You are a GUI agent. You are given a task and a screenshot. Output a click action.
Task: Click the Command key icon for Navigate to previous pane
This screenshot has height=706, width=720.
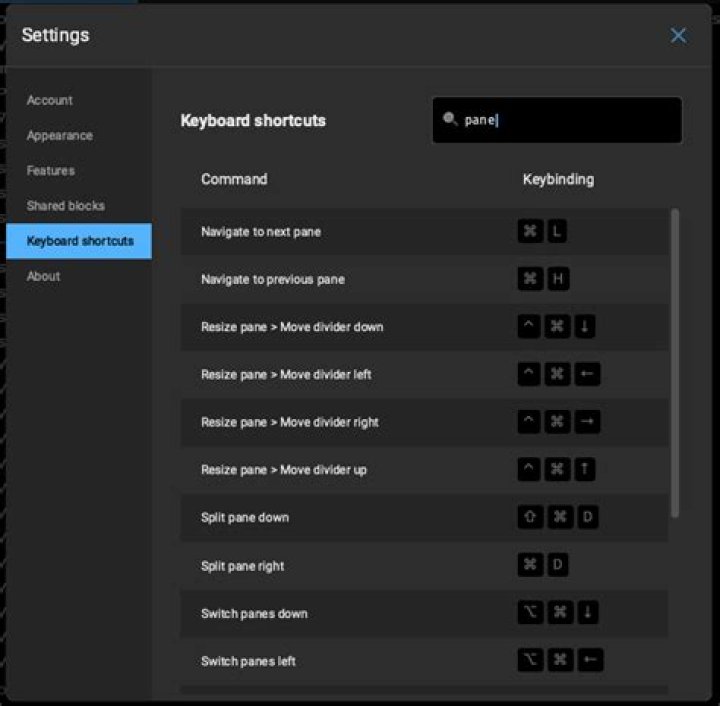click(x=530, y=279)
